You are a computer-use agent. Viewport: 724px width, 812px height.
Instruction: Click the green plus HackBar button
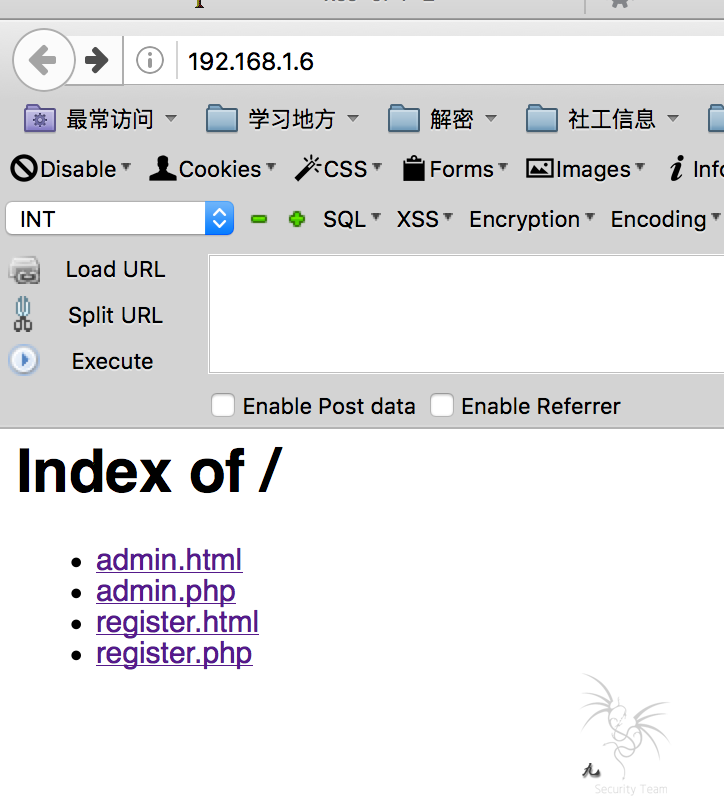tap(297, 220)
